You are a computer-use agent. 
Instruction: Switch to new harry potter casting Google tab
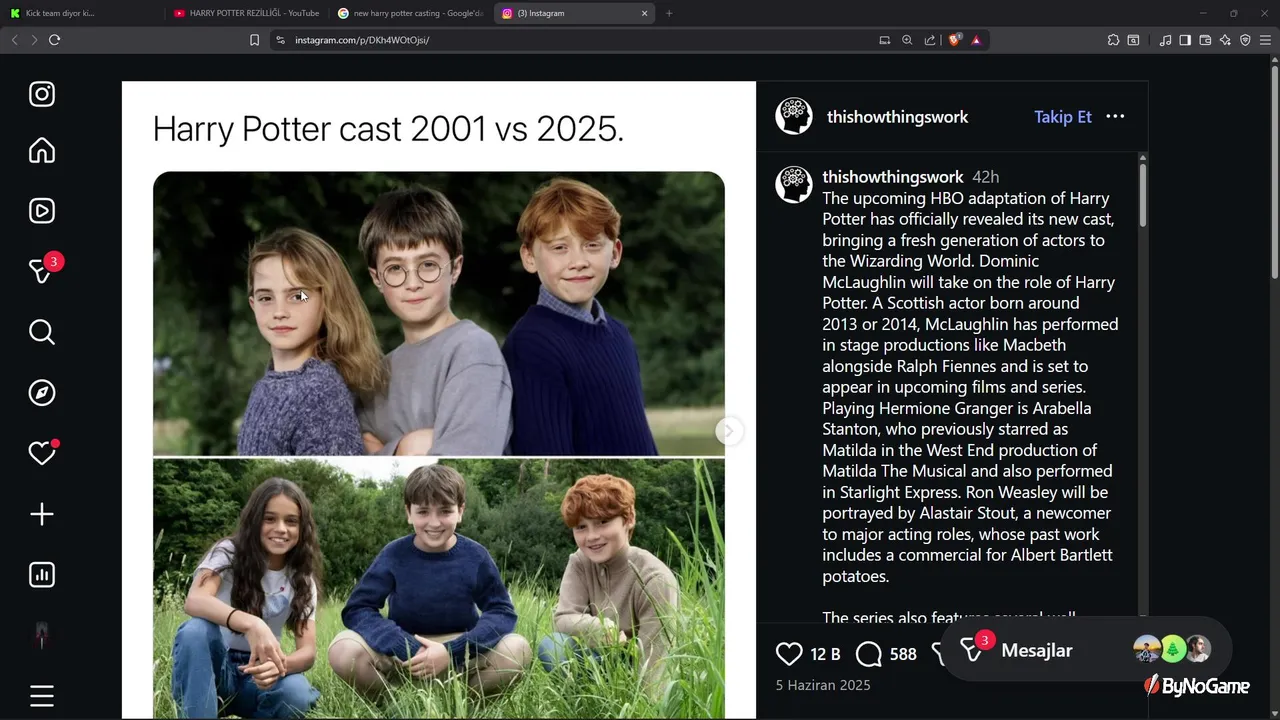tap(411, 13)
